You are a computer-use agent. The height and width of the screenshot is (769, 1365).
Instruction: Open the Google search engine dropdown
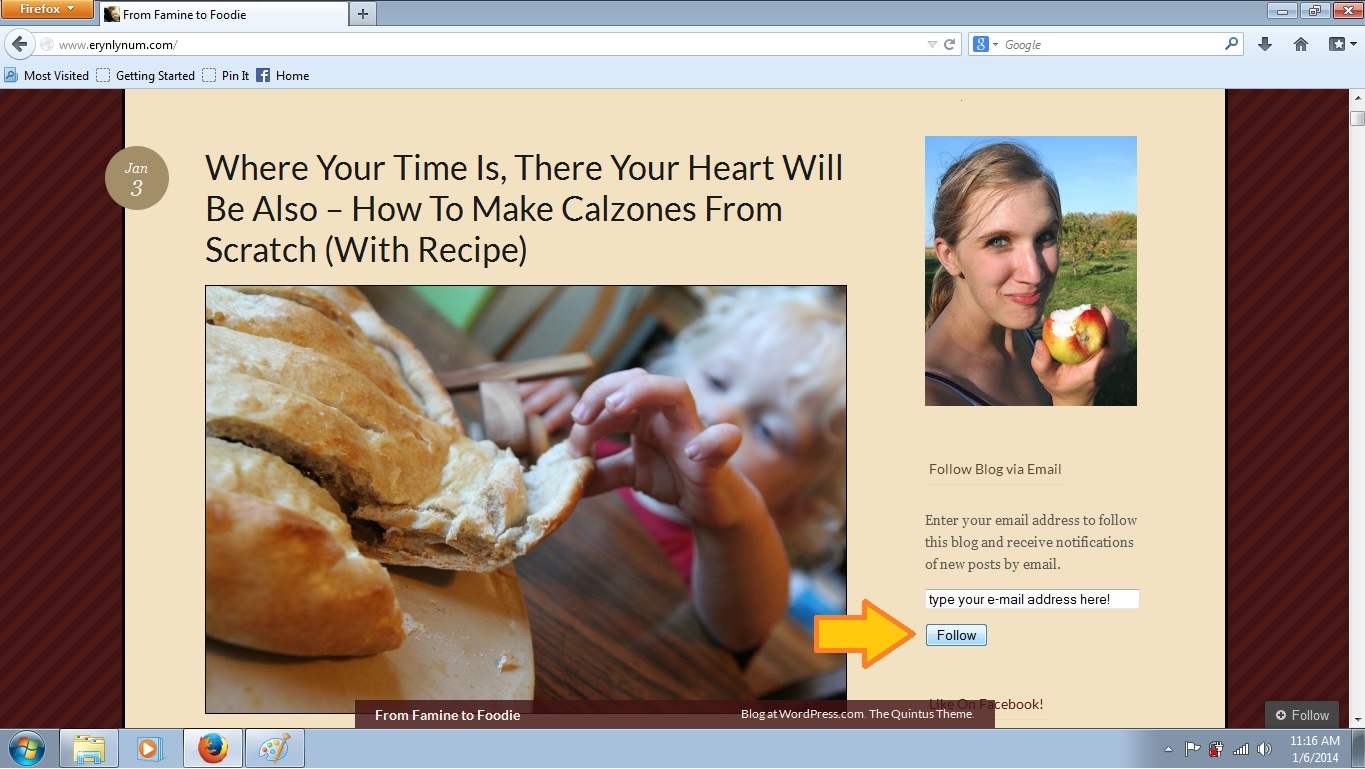986,45
